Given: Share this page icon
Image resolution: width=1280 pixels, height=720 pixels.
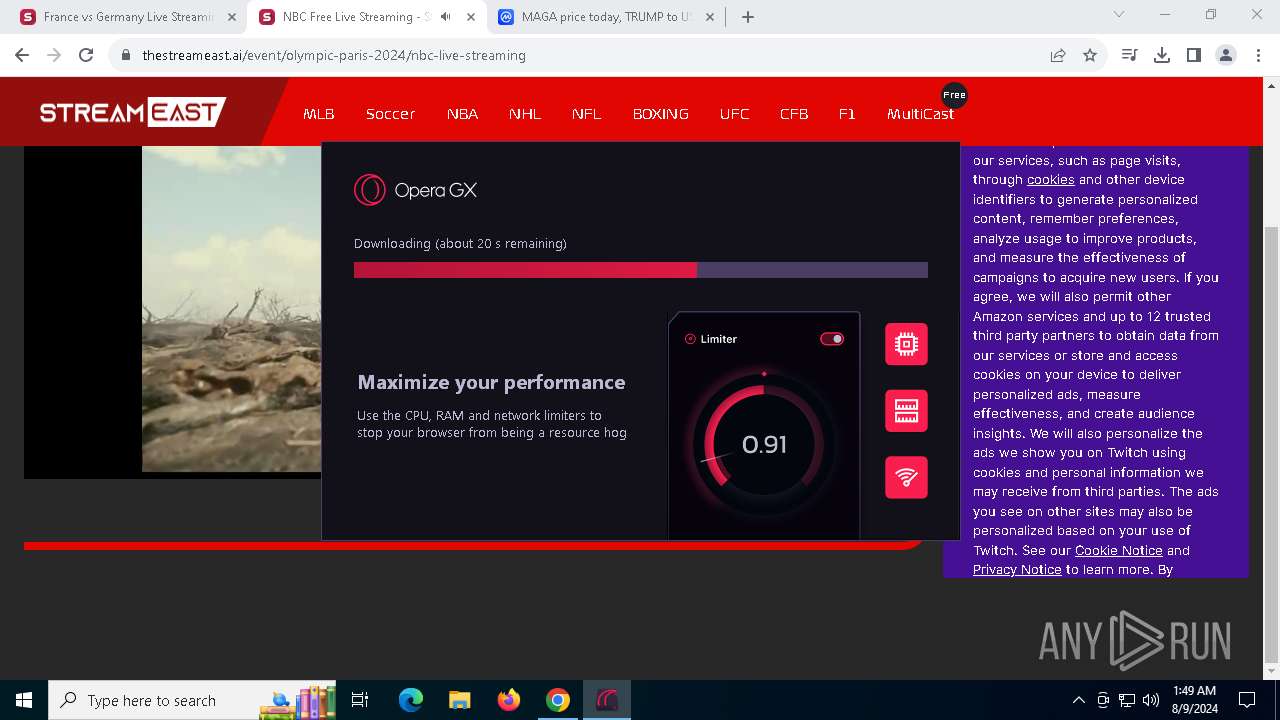Looking at the screenshot, I should pos(1058,55).
